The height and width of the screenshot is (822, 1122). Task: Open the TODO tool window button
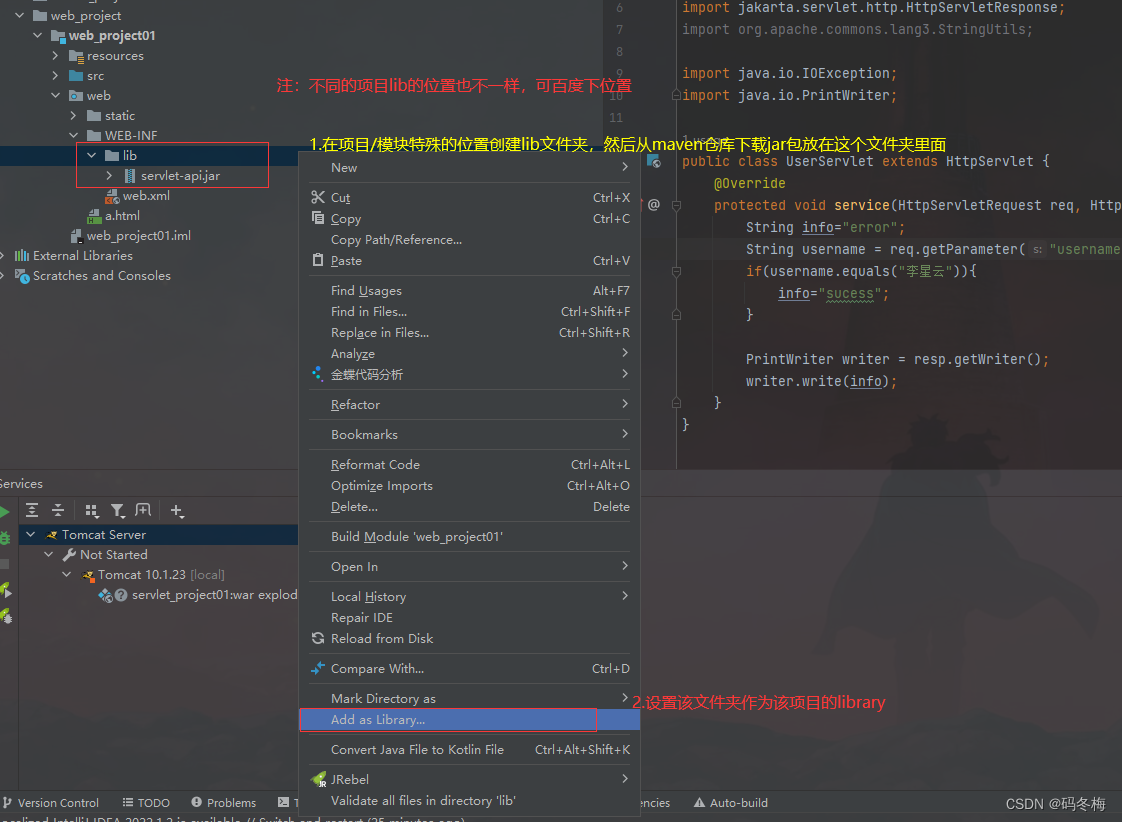point(146,803)
